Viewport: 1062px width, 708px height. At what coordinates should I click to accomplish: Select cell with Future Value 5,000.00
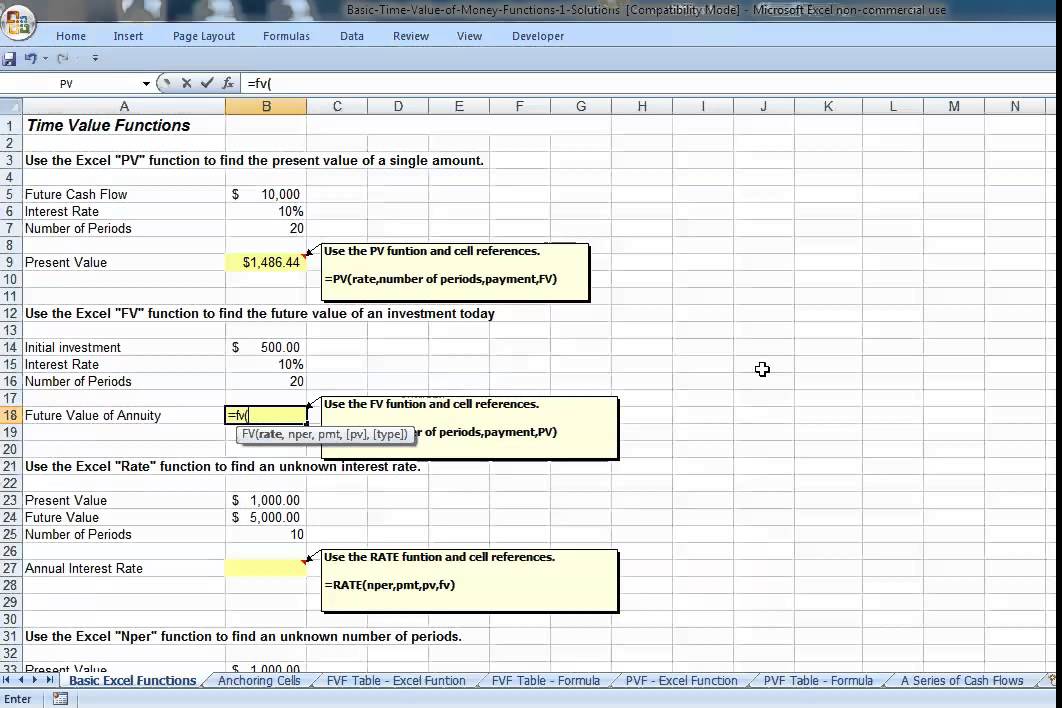pyautogui.click(x=266, y=518)
